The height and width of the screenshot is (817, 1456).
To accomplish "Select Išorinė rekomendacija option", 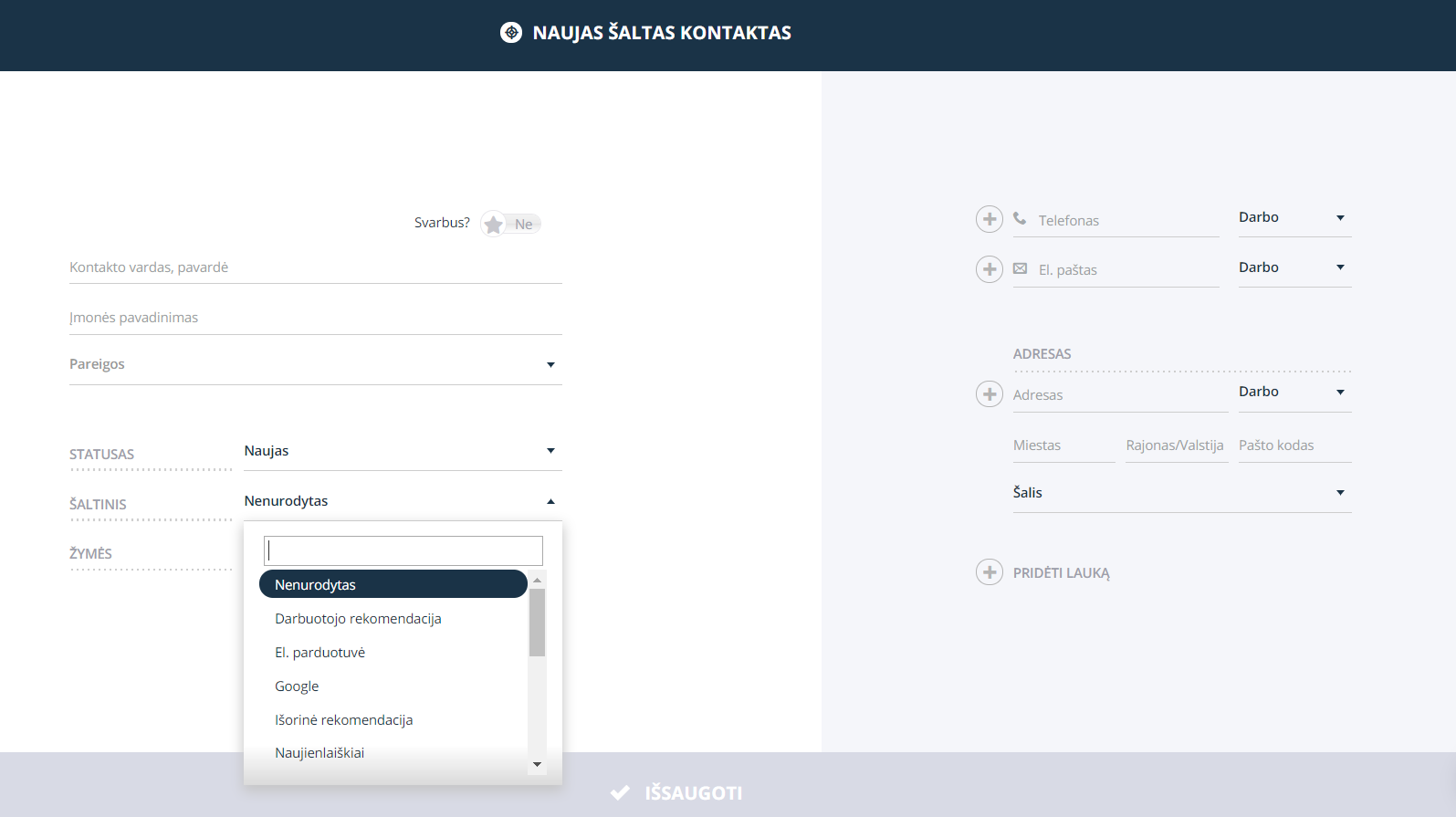I will point(393,719).
